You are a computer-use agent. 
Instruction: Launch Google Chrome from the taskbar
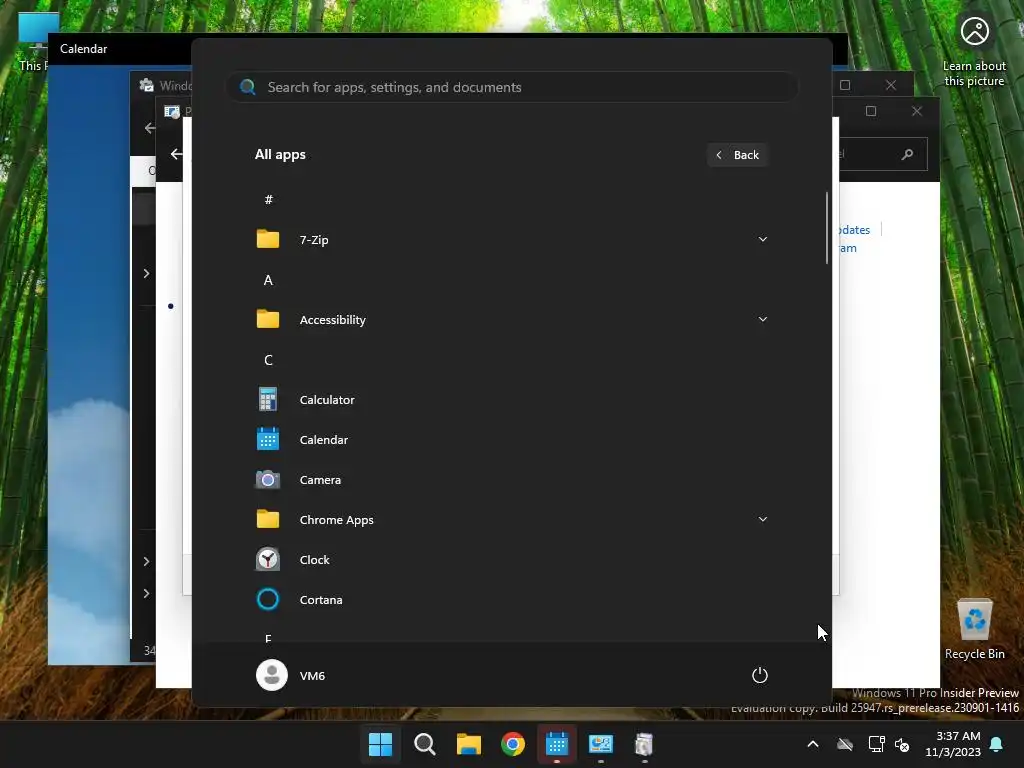(513, 744)
